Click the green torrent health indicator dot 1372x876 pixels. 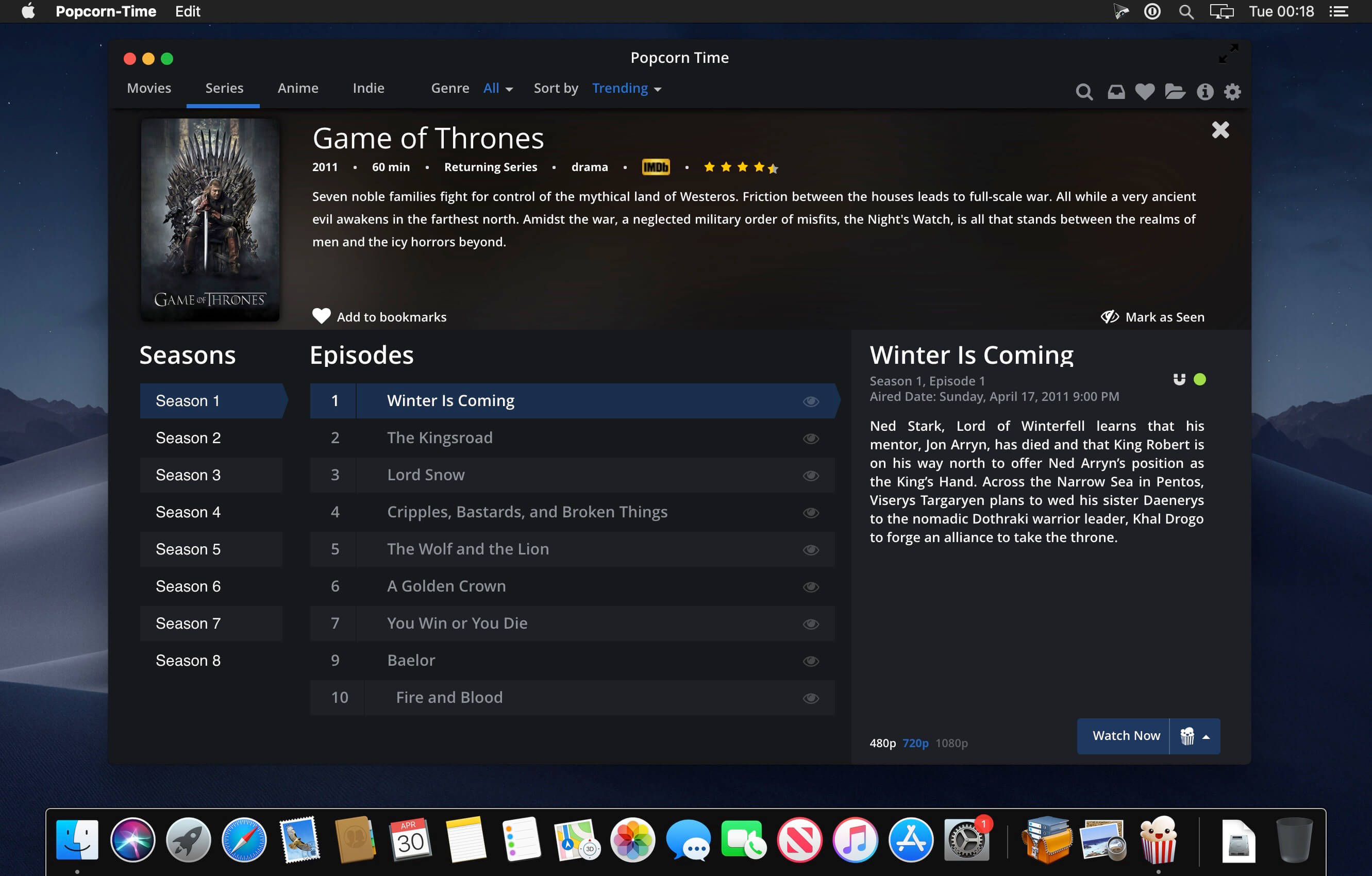coord(1199,379)
